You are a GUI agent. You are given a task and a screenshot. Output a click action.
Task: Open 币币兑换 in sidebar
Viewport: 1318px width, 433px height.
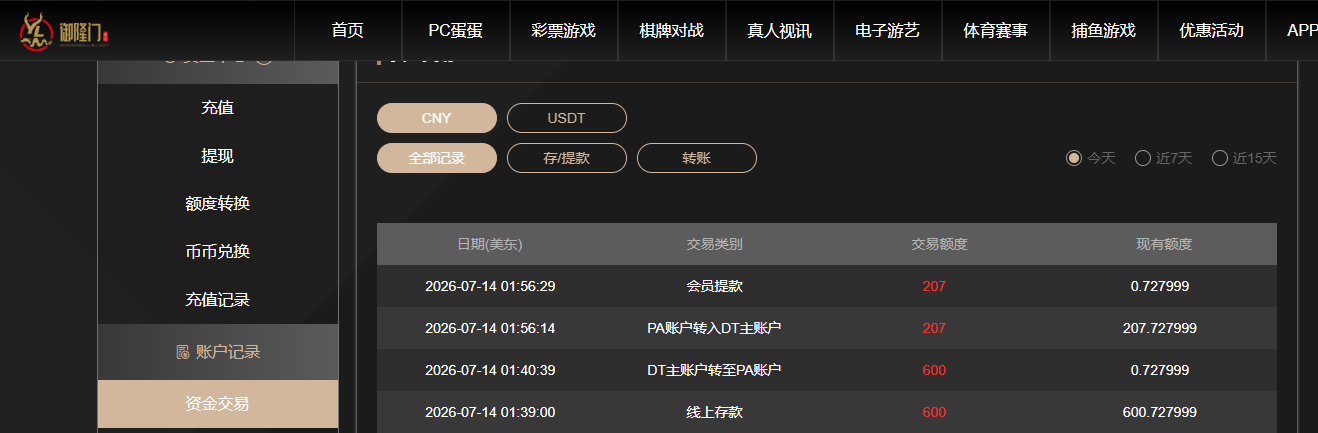pyautogui.click(x=218, y=252)
